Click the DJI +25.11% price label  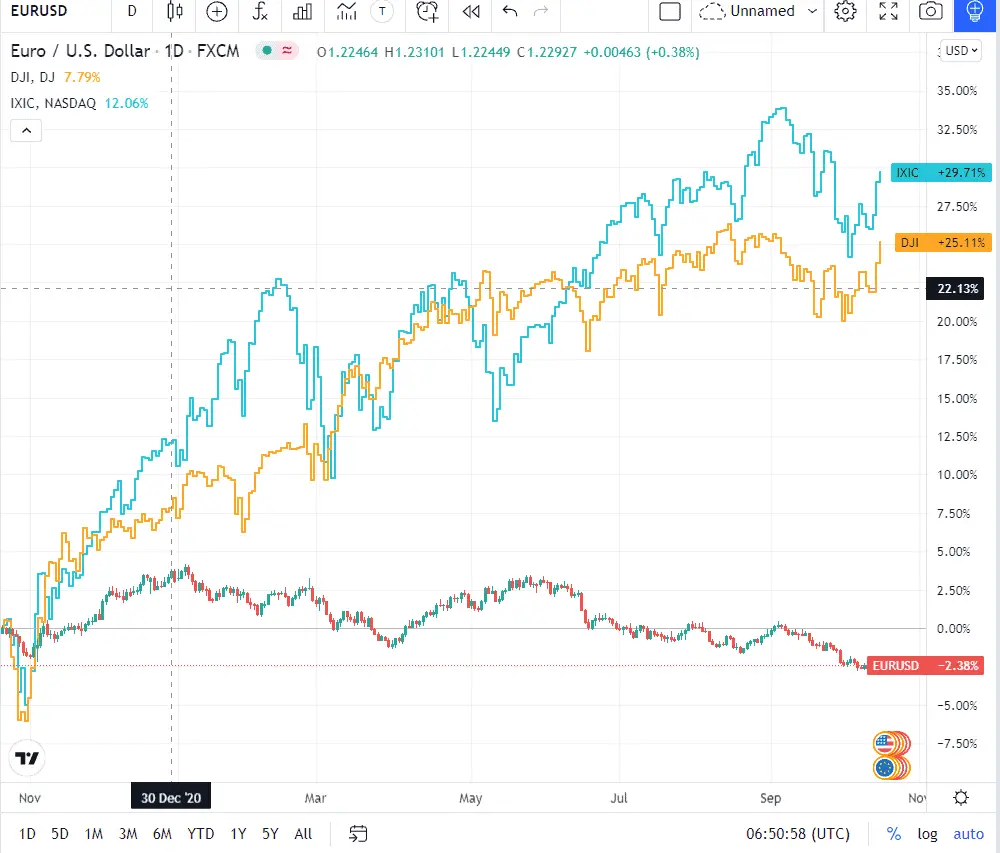(x=943, y=243)
